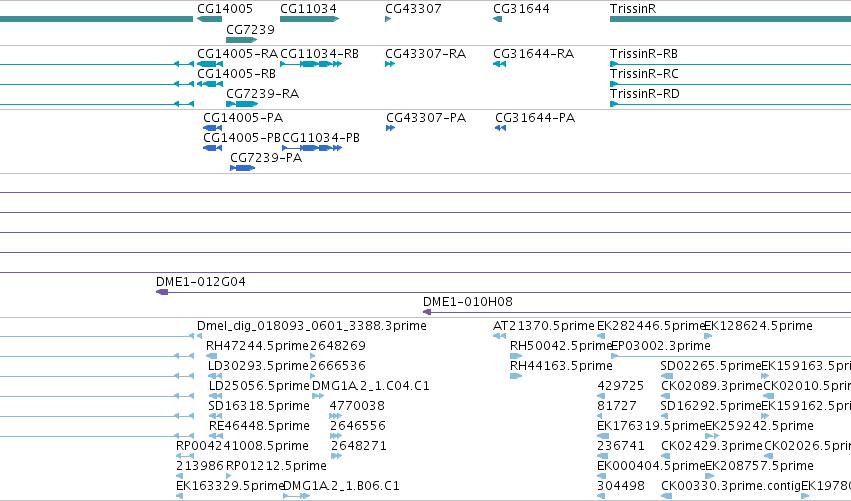Choose transcript CG31644-RA
851x501 pixels.
click(534, 54)
